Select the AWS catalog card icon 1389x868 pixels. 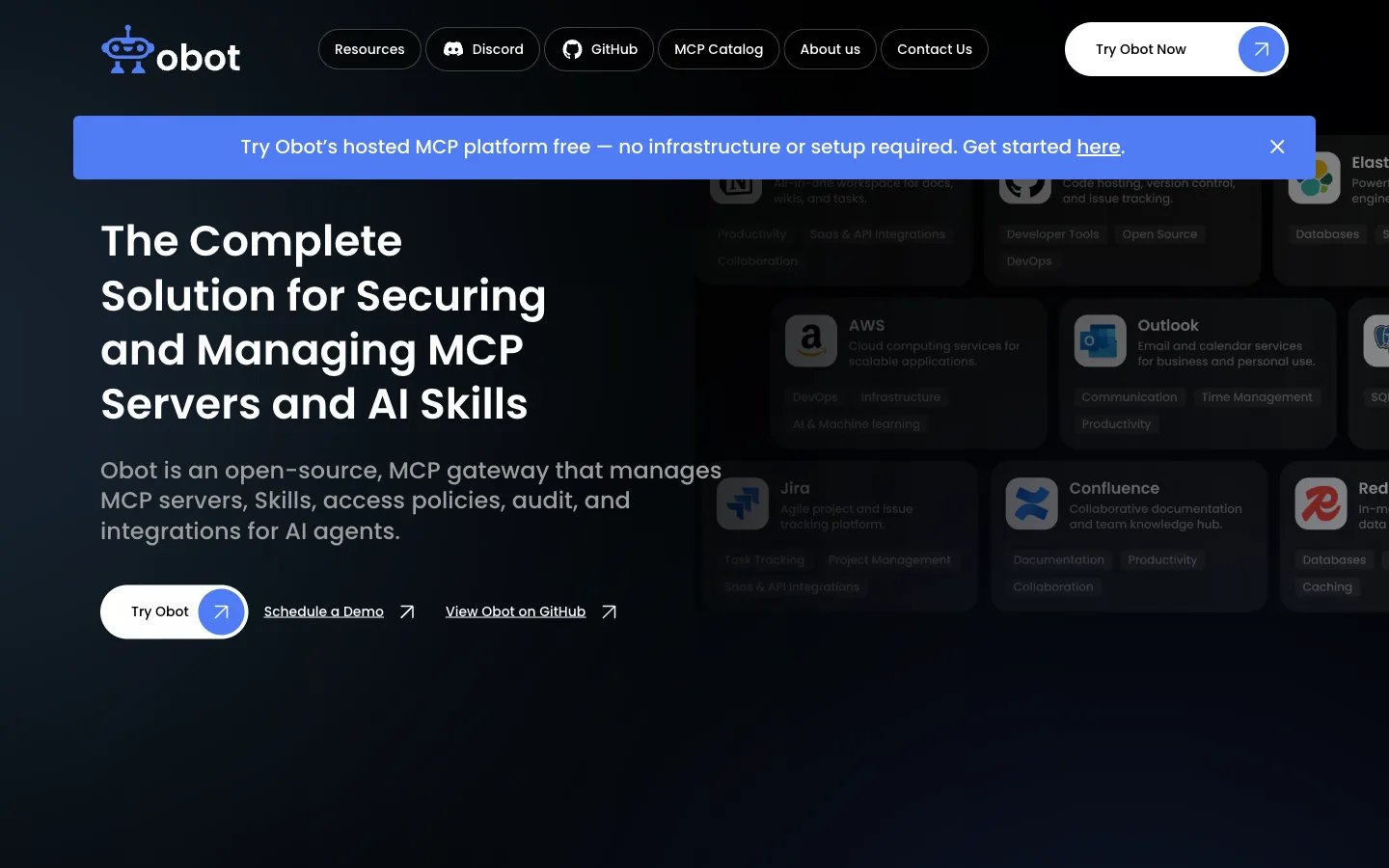click(811, 340)
